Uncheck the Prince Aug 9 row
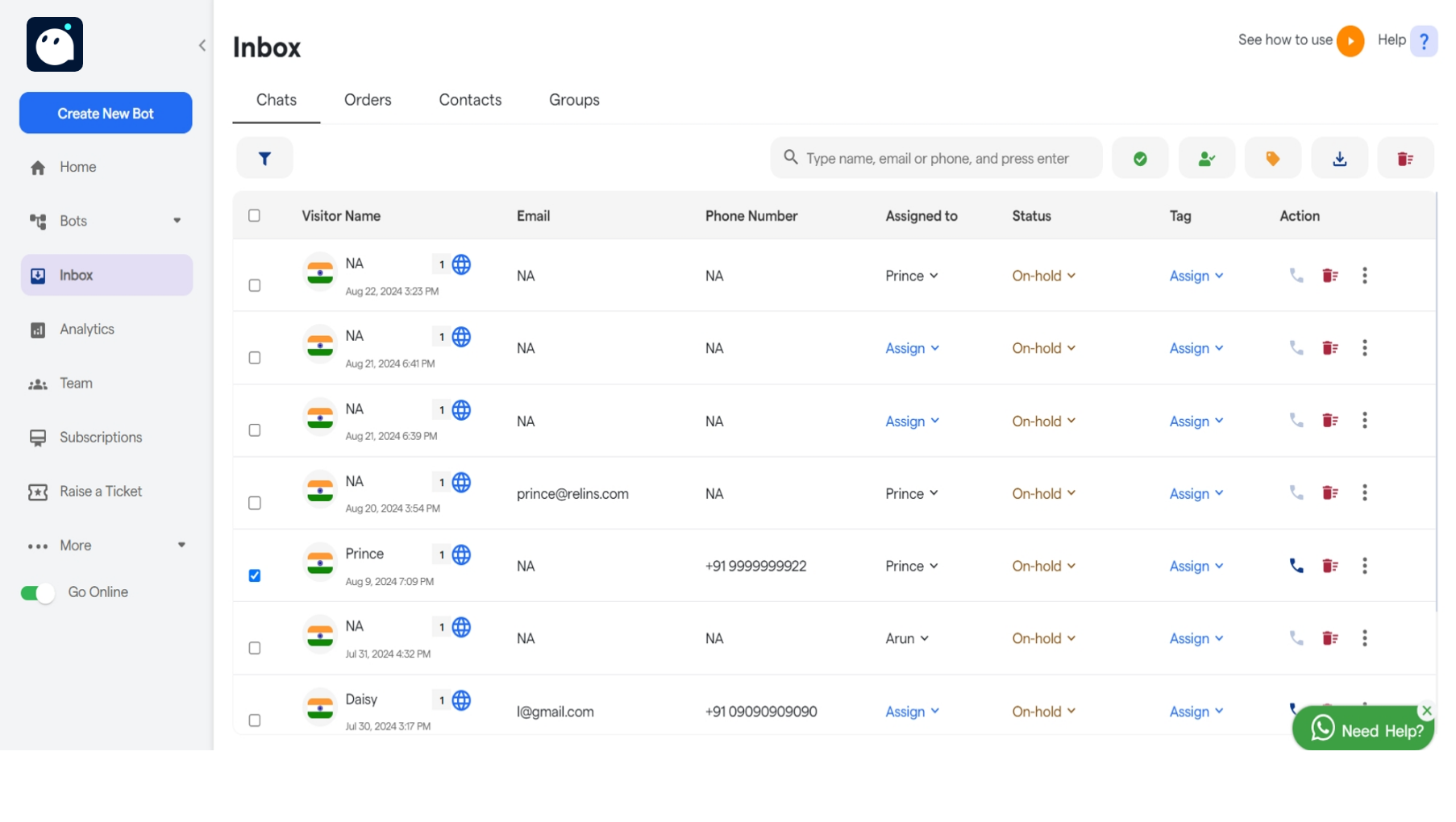The height and width of the screenshot is (822, 1456). pos(255,575)
